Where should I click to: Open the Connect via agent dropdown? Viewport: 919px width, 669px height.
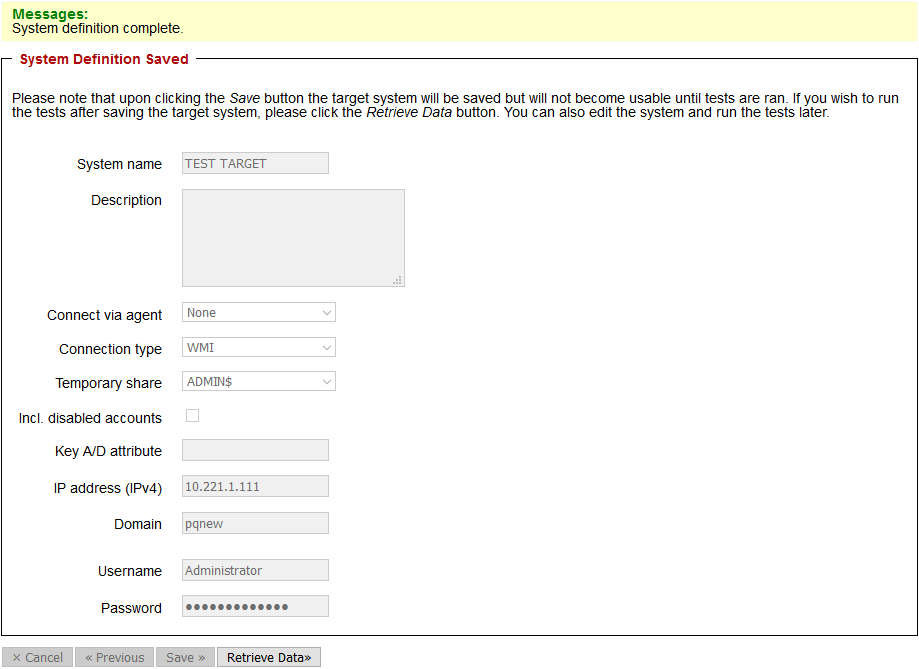[x=258, y=313]
